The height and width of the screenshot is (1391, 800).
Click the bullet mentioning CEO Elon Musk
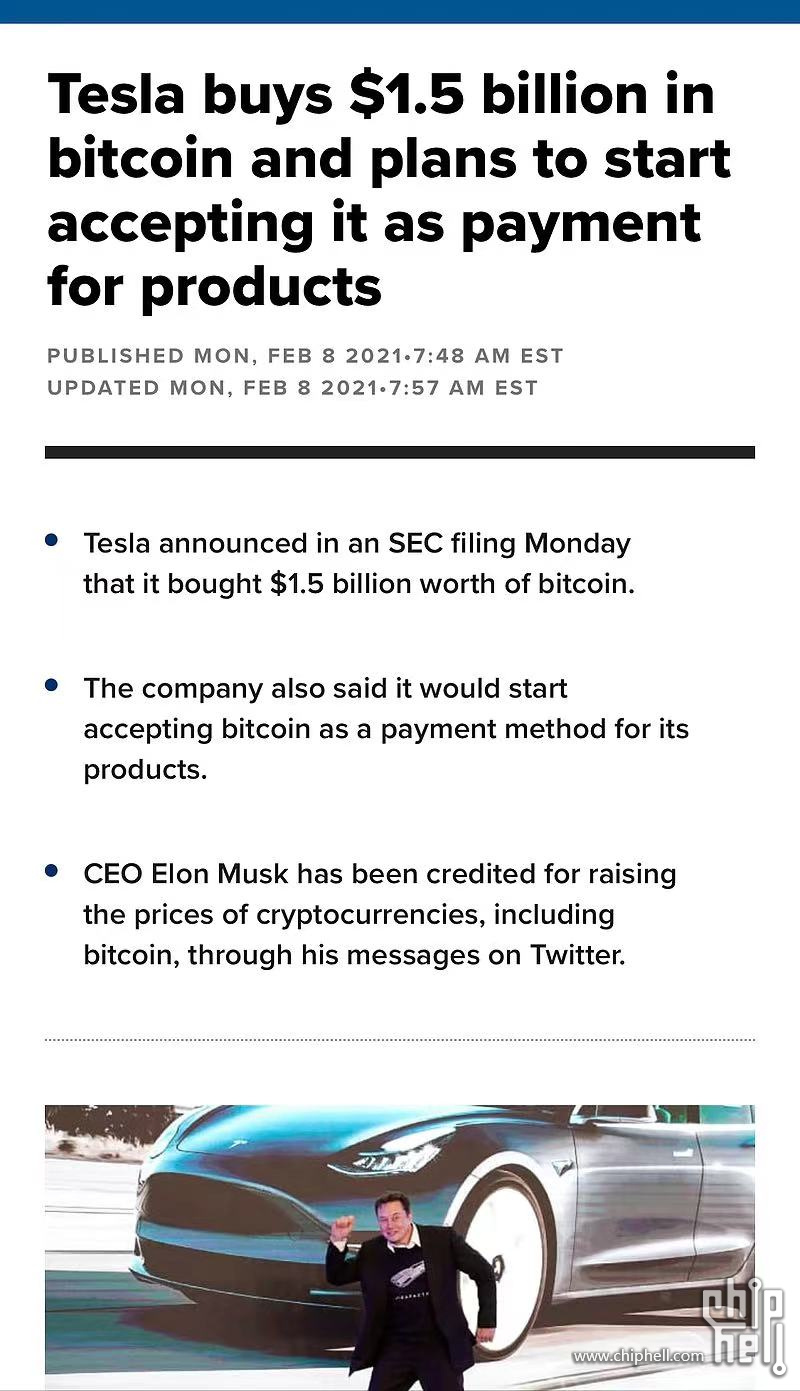380,914
